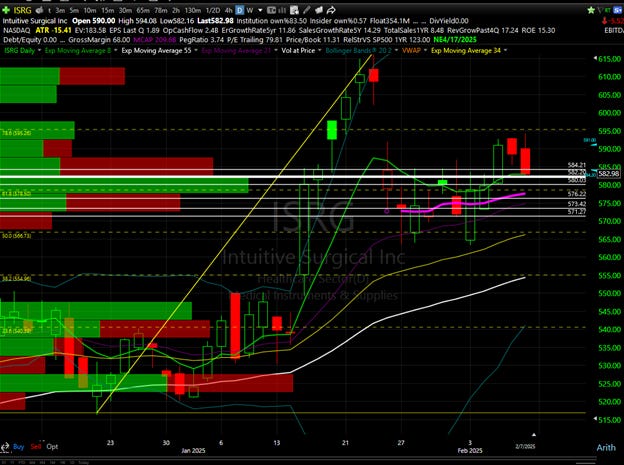The width and height of the screenshot is (624, 465).
Task: Click the NASDAQ exchange label
Action: [16, 30]
